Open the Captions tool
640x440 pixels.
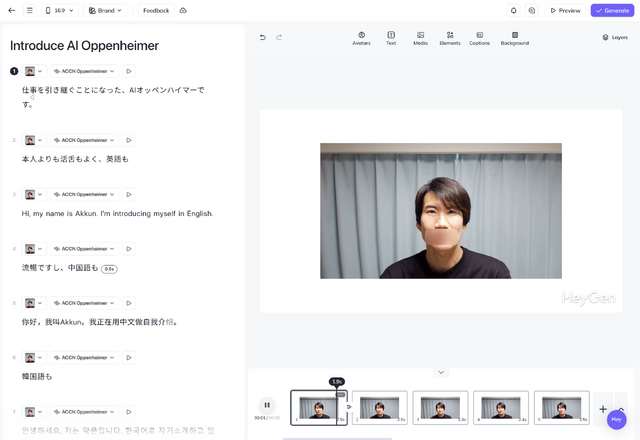point(480,38)
